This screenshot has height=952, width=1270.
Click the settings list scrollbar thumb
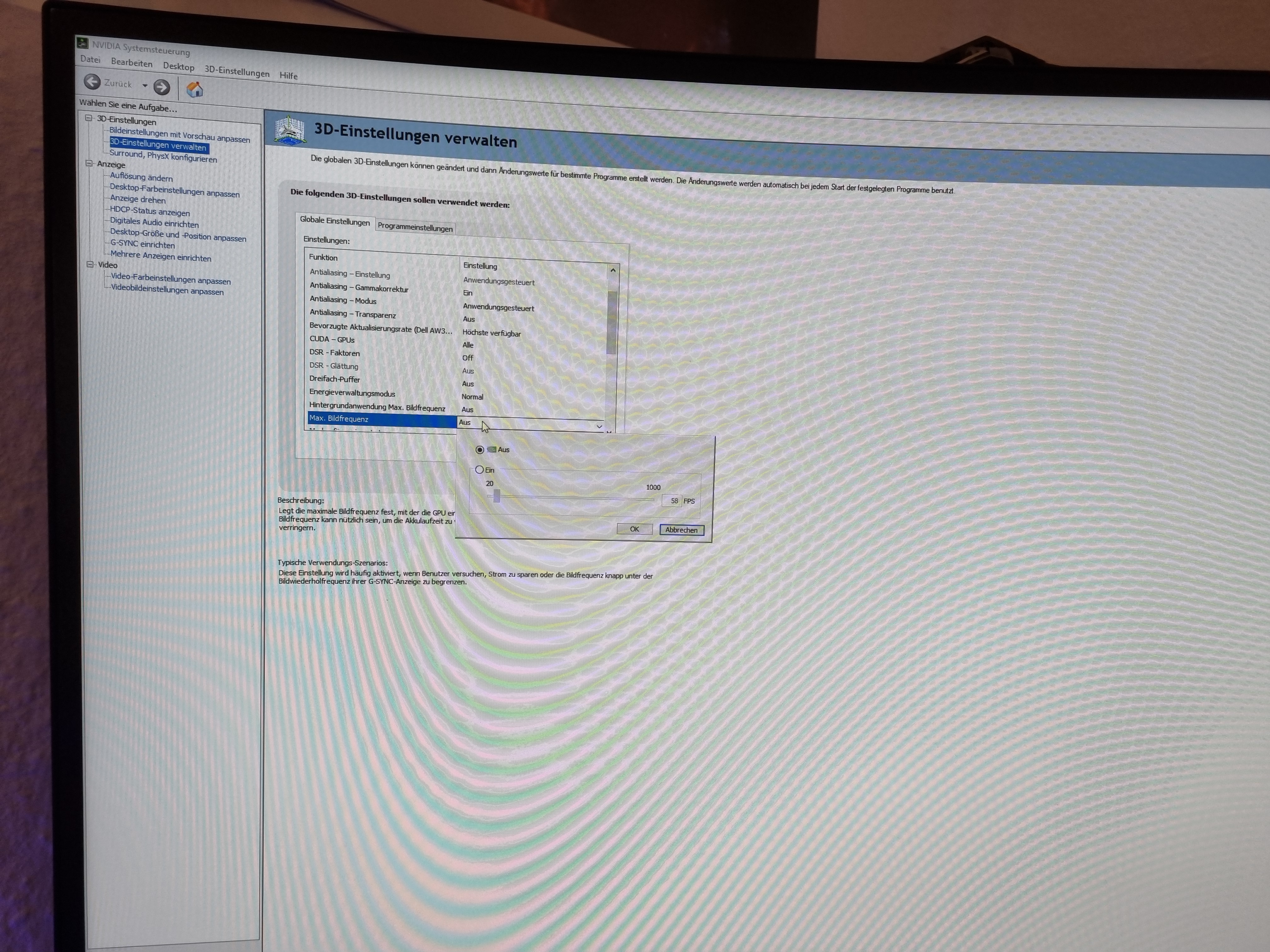coord(612,322)
